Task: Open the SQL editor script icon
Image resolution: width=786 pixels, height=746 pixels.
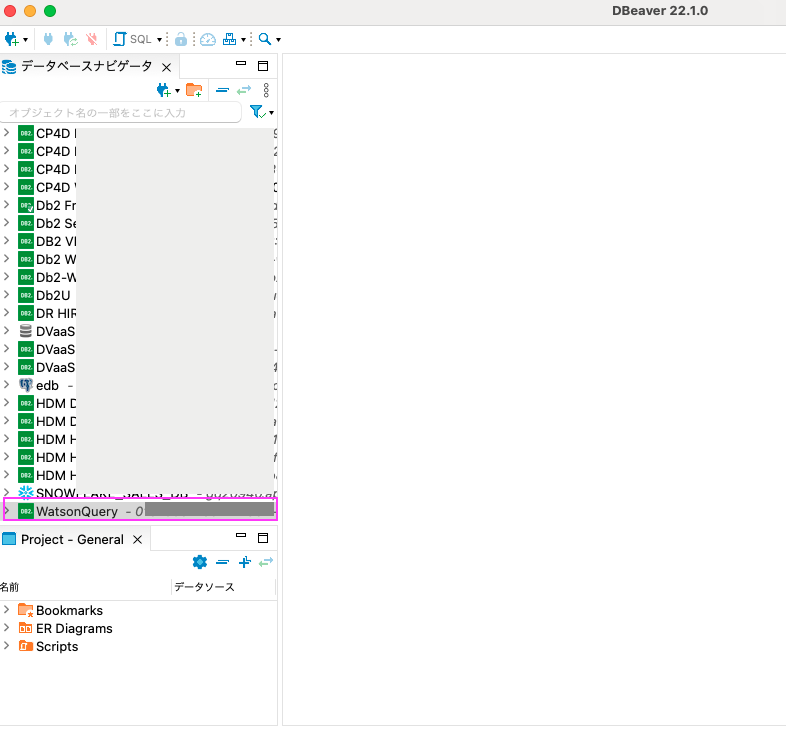Action: click(119, 39)
